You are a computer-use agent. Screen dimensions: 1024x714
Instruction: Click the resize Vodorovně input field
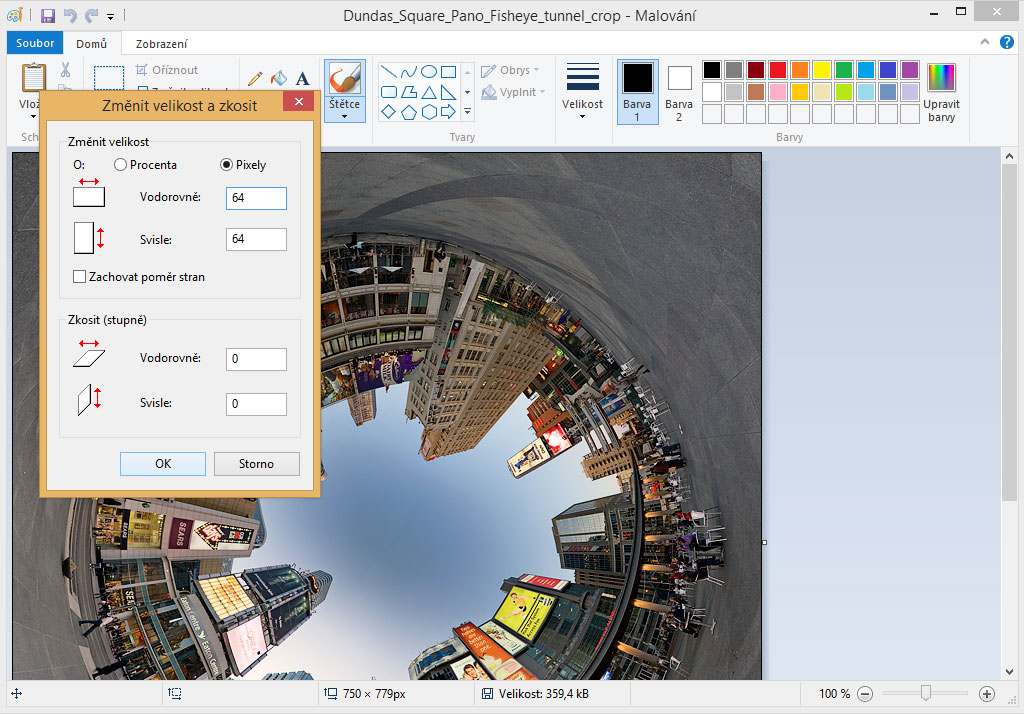pyautogui.click(x=256, y=198)
